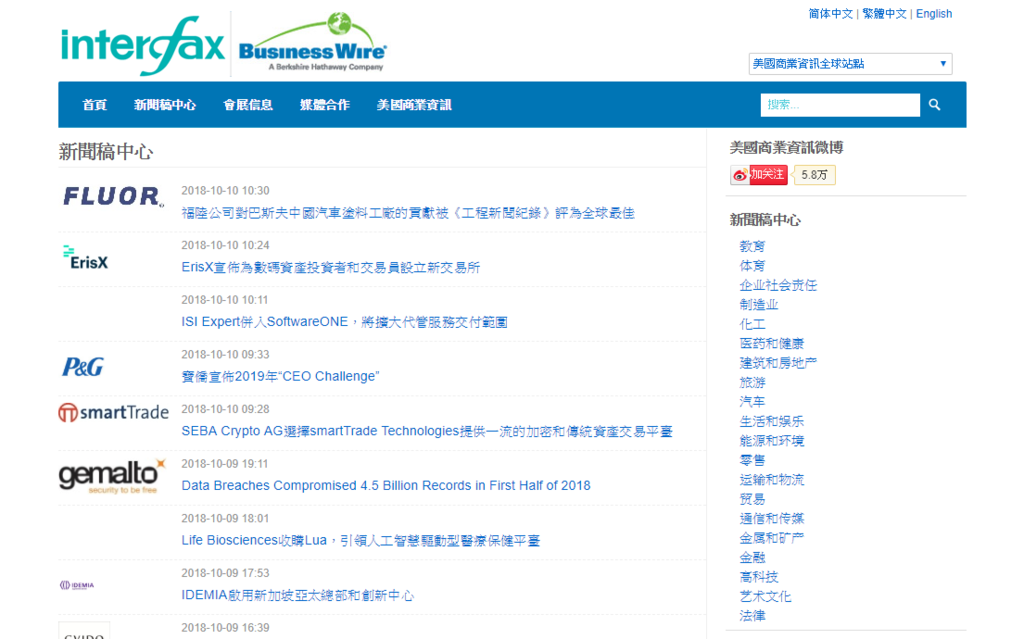The image size is (1024, 639).
Task: Select the 旅游 category
Action: tap(752, 382)
